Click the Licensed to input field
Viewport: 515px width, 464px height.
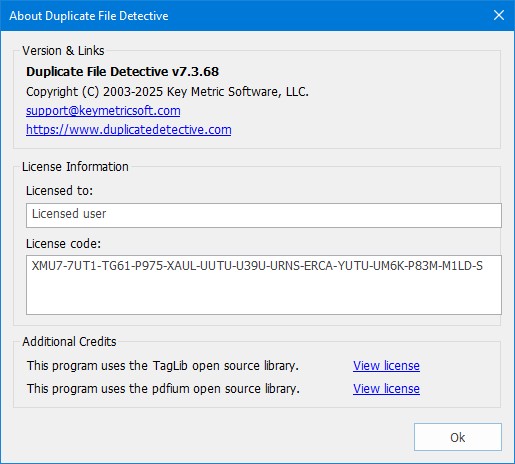point(264,215)
